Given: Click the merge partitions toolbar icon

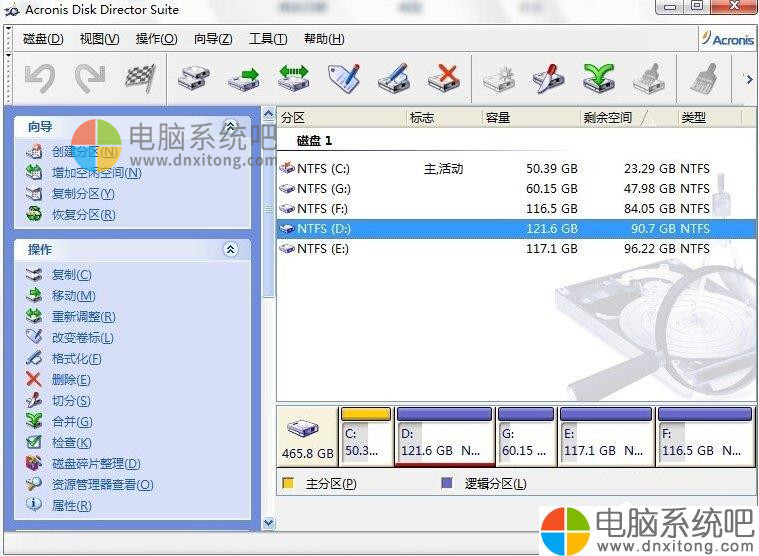Looking at the screenshot, I should coord(599,78).
